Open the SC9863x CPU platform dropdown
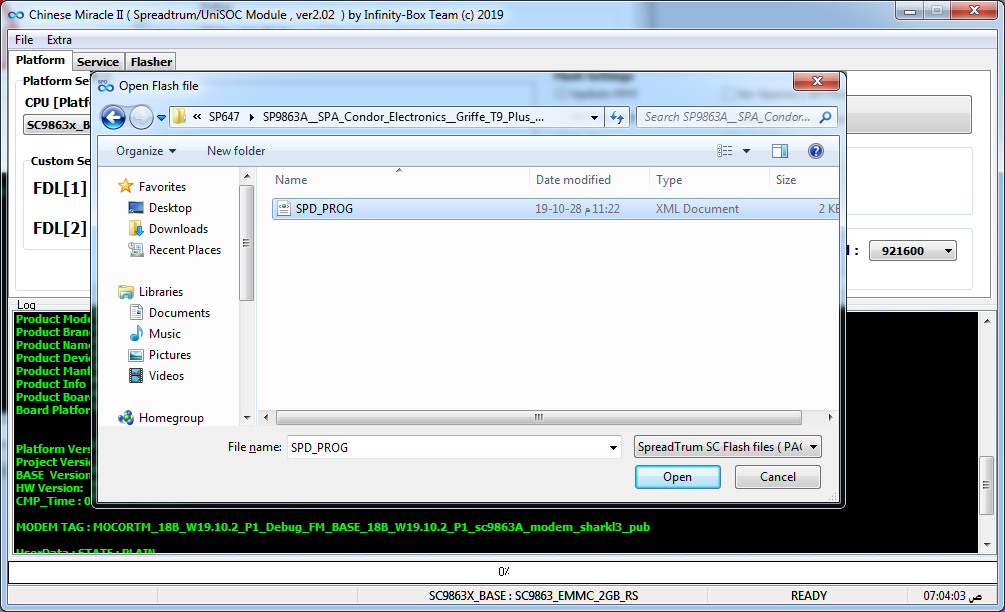Image resolution: width=1005 pixels, height=612 pixels. 58,125
